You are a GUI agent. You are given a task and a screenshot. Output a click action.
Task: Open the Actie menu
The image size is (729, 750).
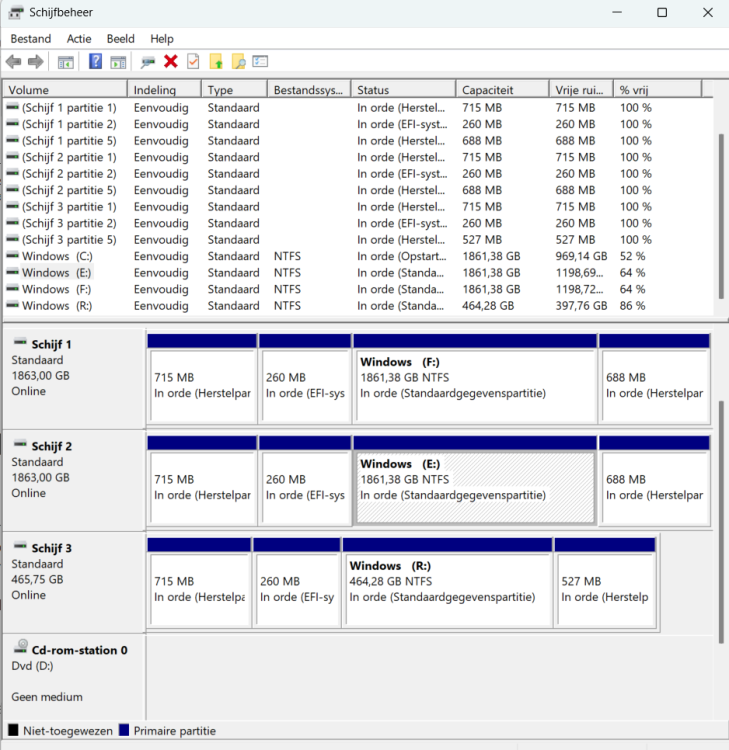click(79, 39)
